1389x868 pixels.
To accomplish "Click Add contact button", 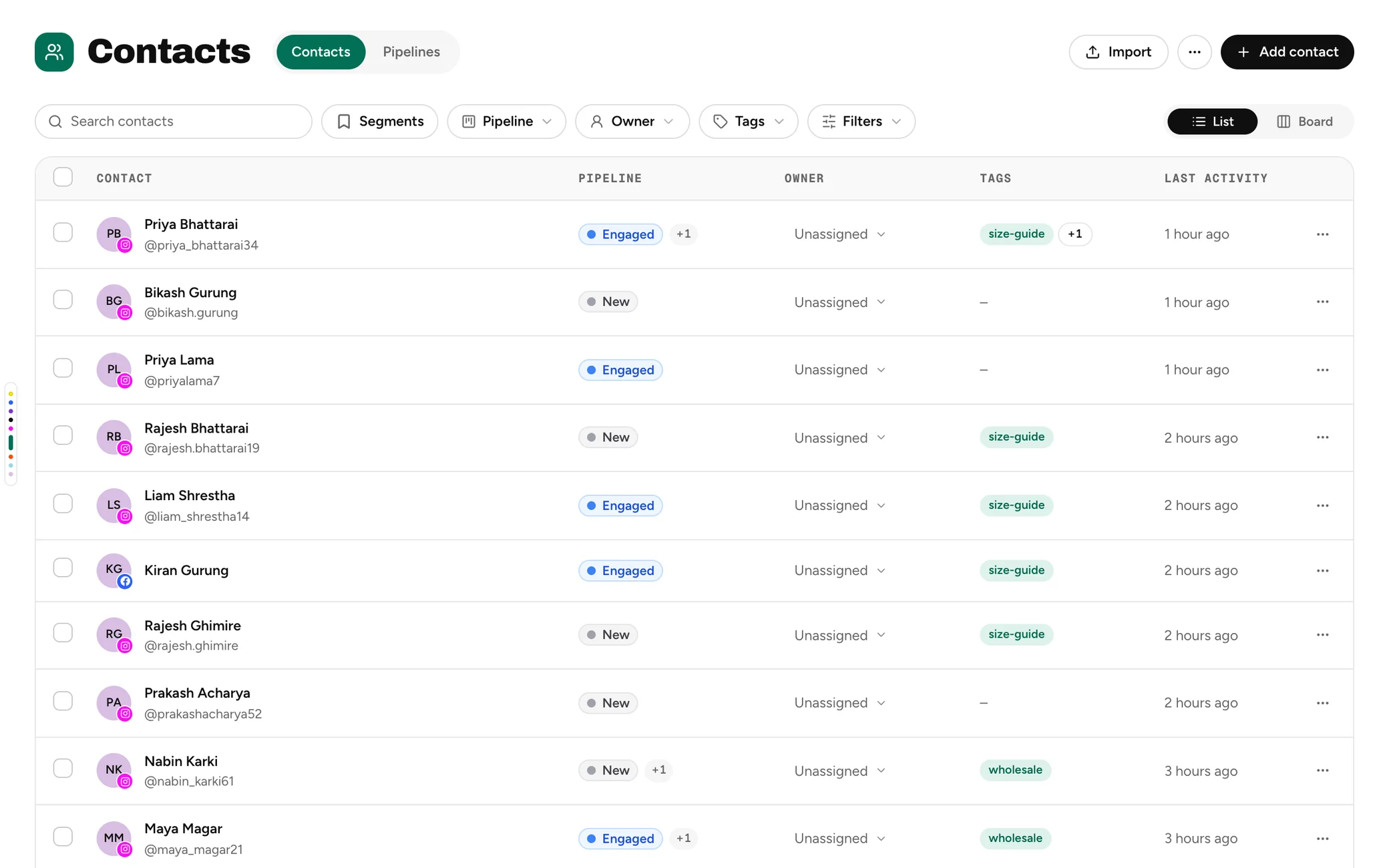I will (x=1287, y=52).
